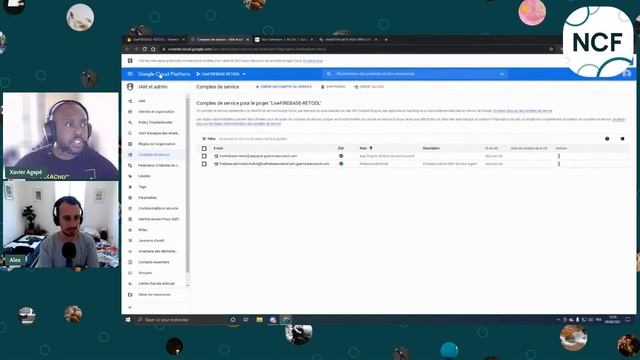Click the E-mail column header
The height and width of the screenshot is (360, 640).
[218, 148]
